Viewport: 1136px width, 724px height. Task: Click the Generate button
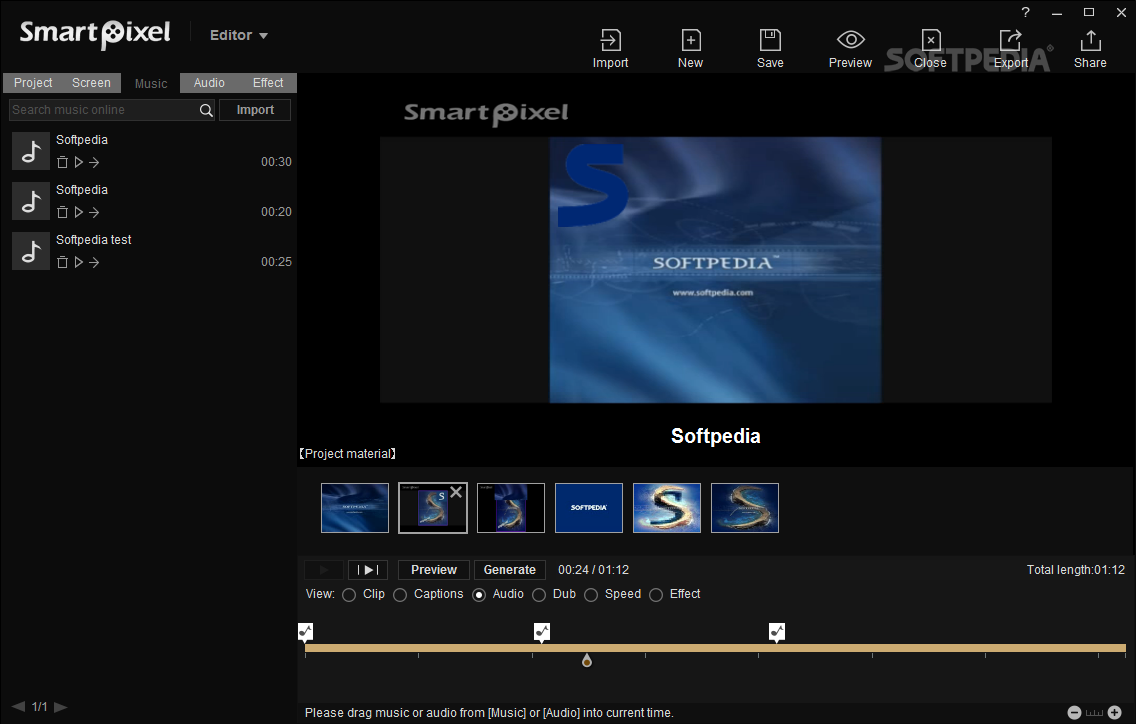[509, 570]
